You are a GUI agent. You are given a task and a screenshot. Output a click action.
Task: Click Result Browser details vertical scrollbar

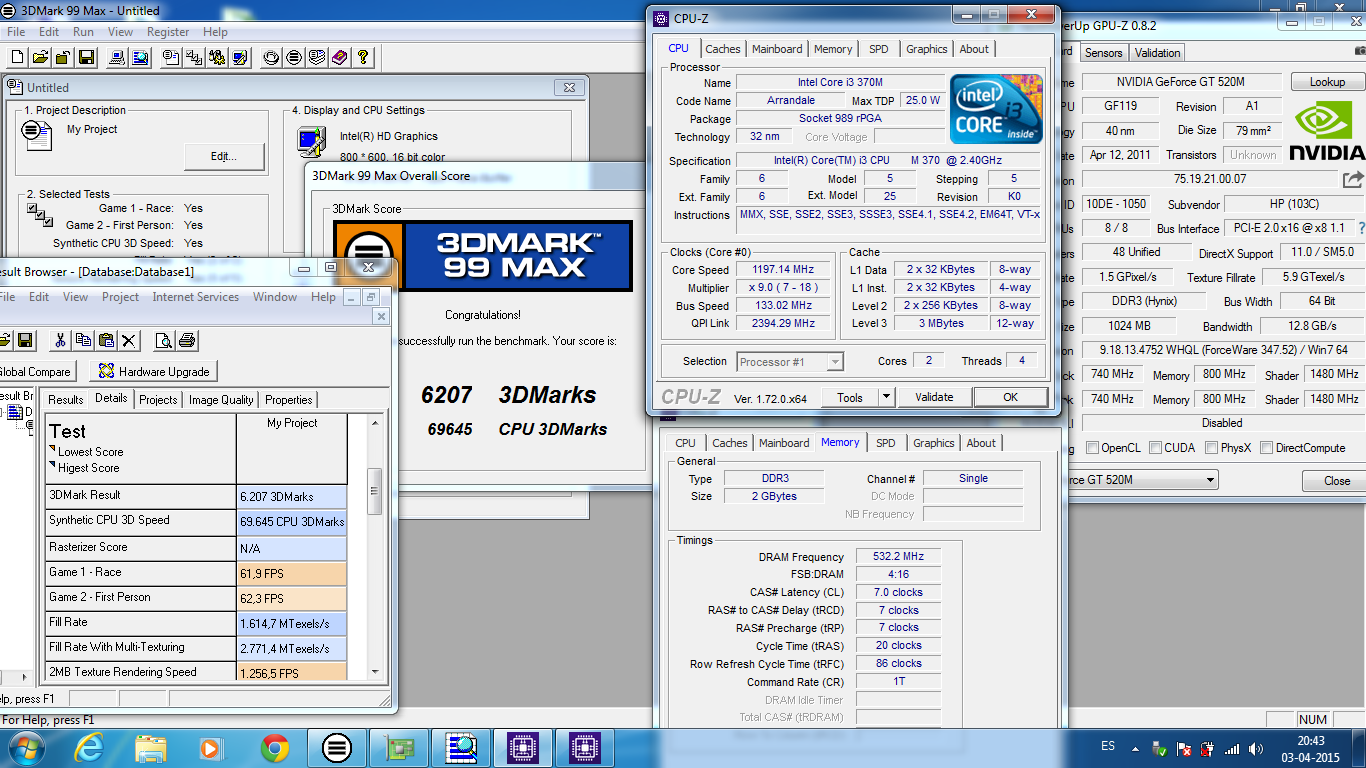[375, 547]
